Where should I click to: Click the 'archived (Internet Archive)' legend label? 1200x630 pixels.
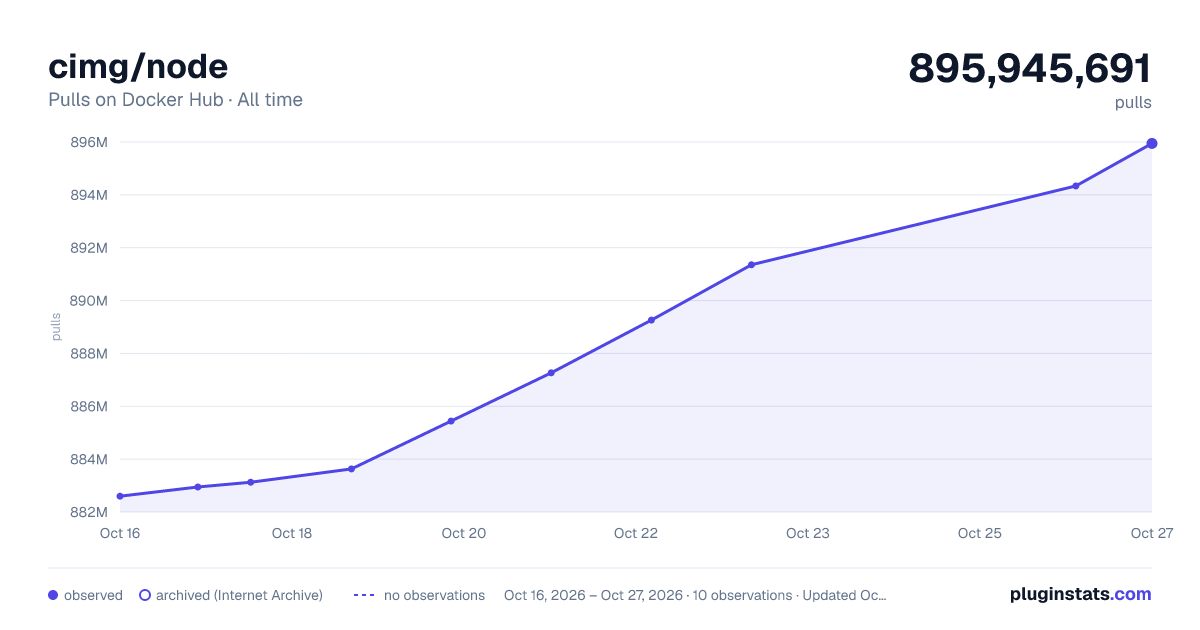(x=239, y=595)
